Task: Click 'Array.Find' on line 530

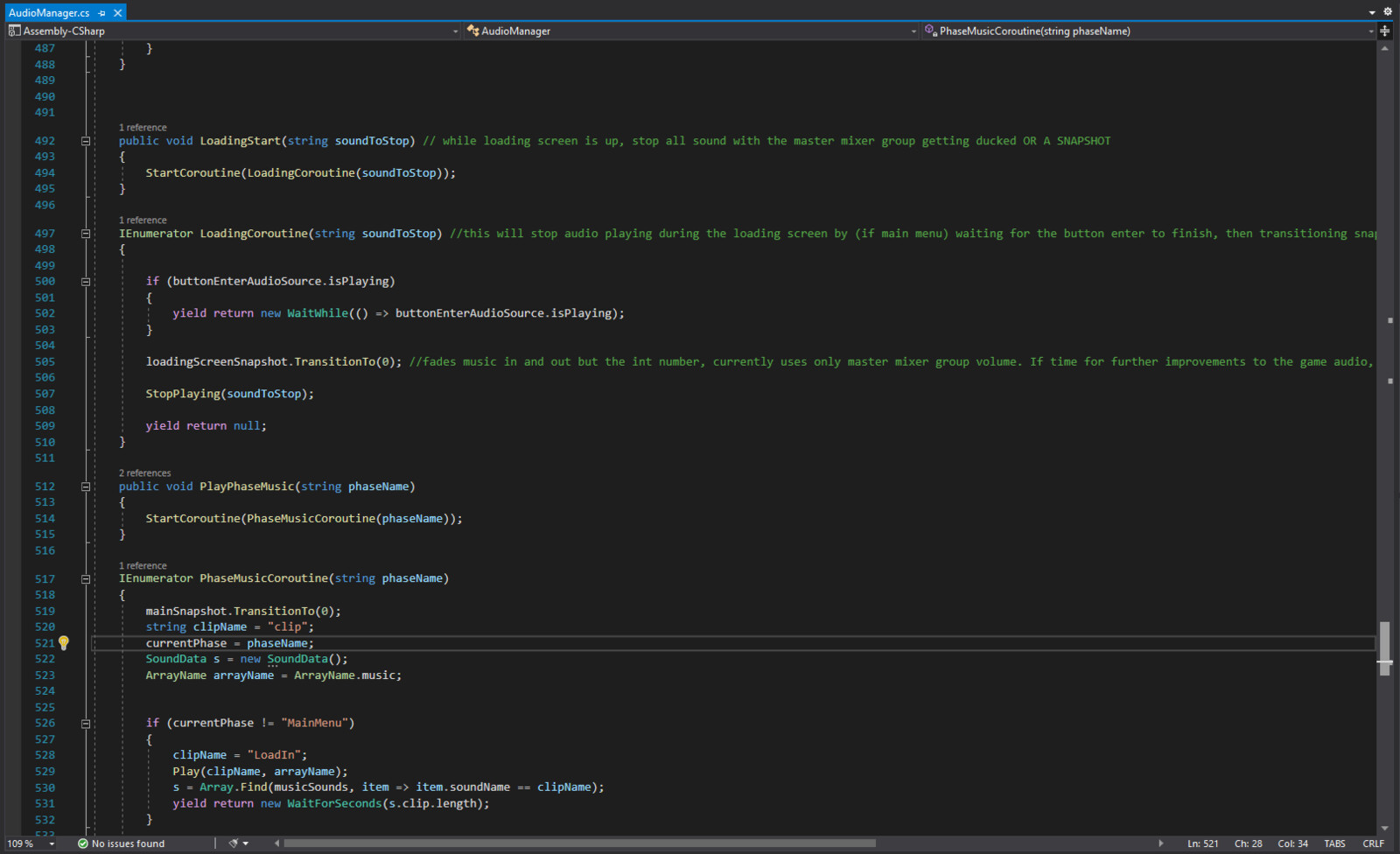Action: point(233,787)
